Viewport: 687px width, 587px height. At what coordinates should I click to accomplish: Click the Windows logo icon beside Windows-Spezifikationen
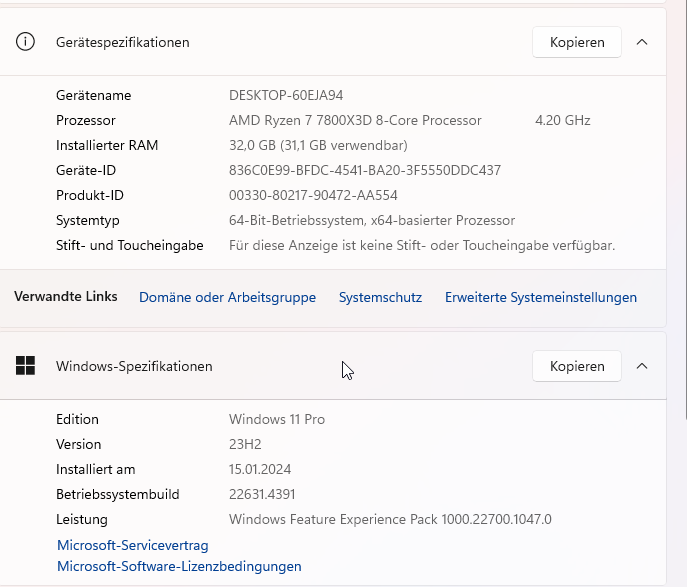click(25, 366)
